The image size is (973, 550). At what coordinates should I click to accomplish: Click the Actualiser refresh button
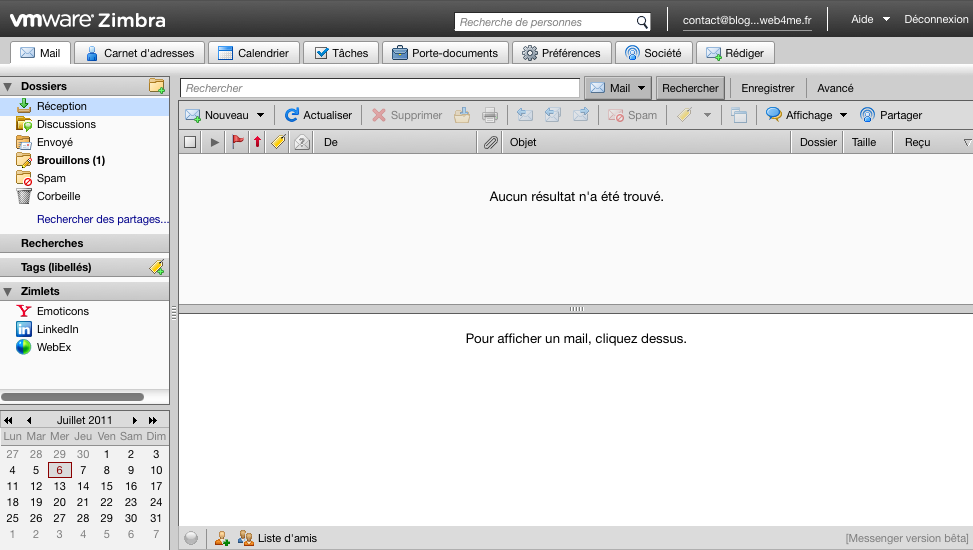[318, 115]
